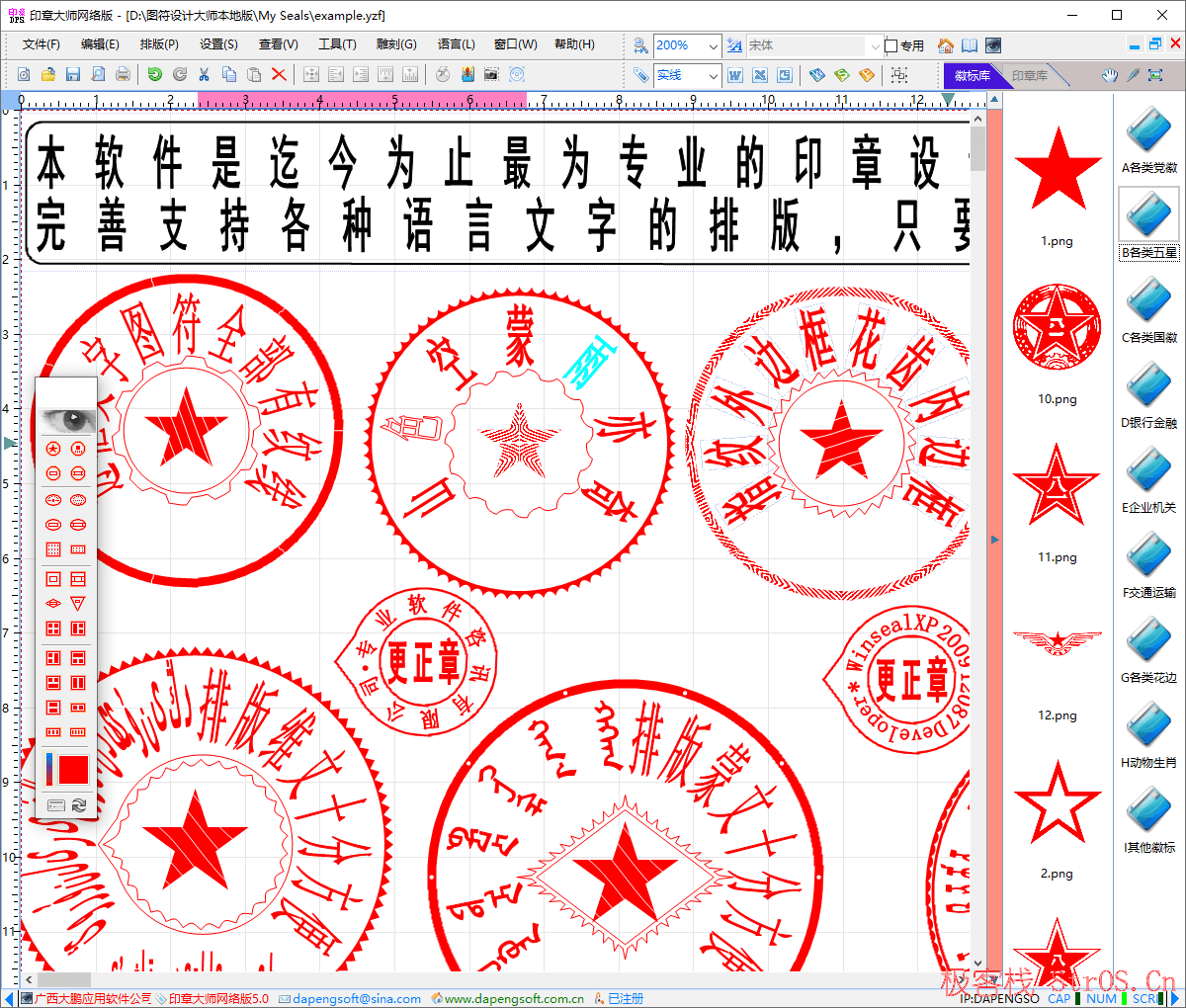The height and width of the screenshot is (1008, 1186).
Task: Click the eye image in floating palette
Action: click(66, 420)
